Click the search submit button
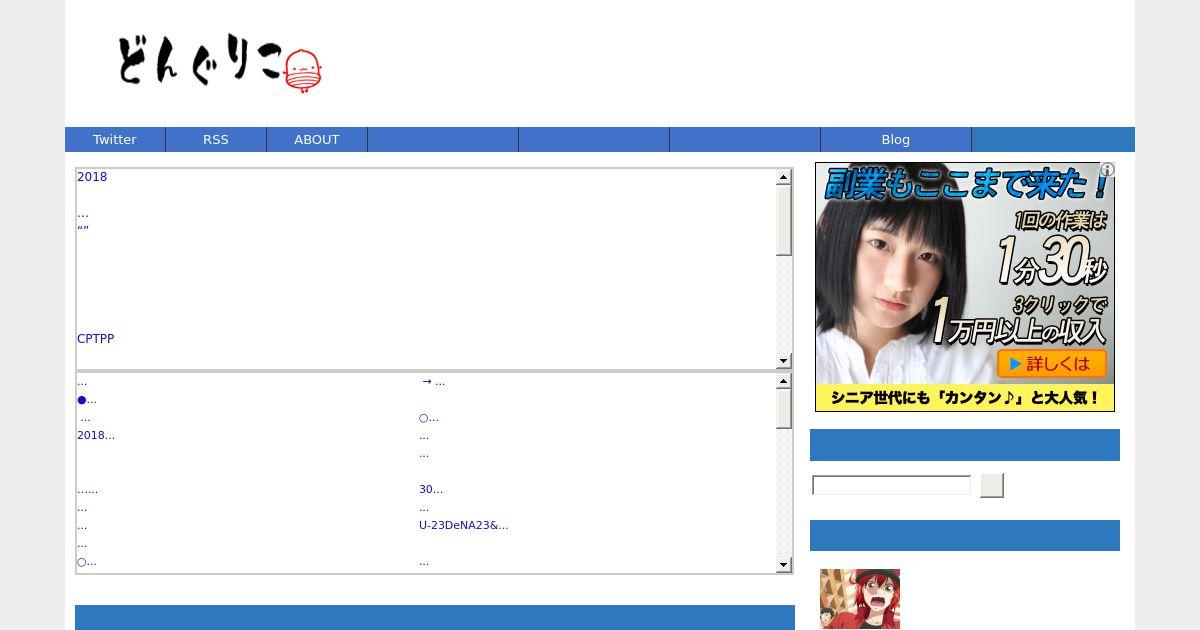This screenshot has height=630, width=1200. coord(992,485)
